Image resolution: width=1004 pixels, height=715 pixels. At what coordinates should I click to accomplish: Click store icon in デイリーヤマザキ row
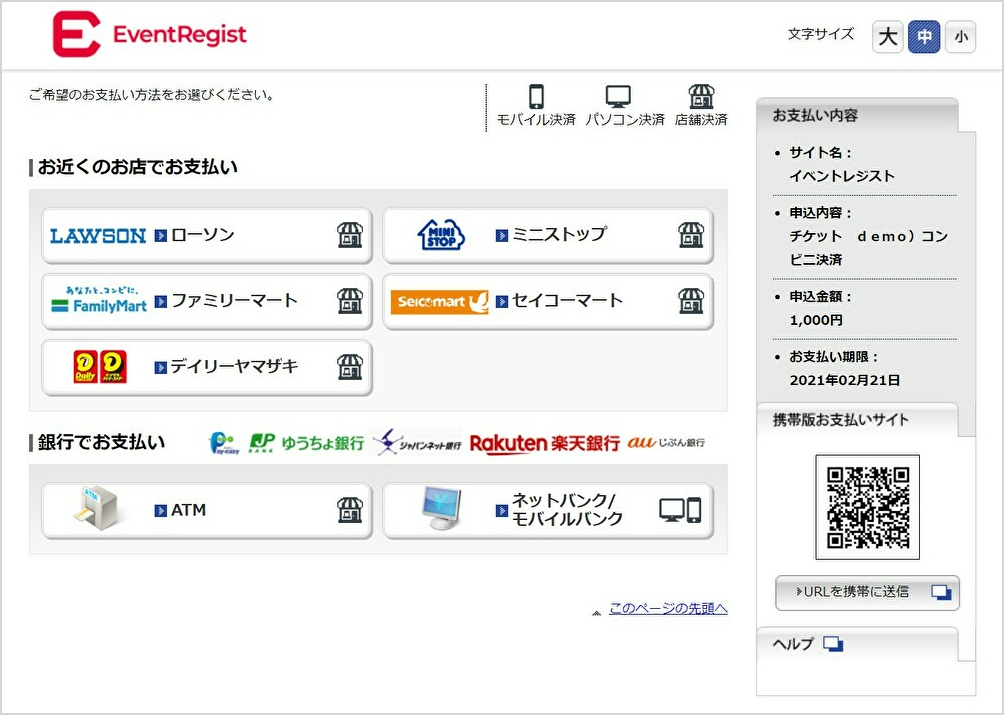pos(350,367)
